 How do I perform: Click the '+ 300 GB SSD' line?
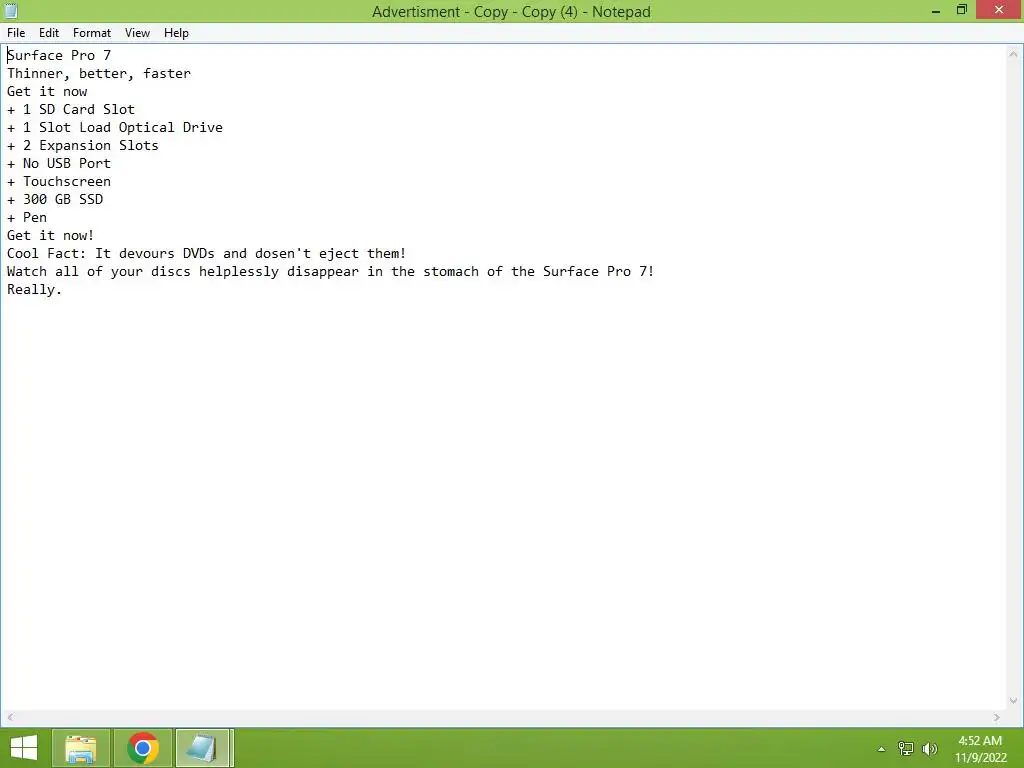[55, 199]
